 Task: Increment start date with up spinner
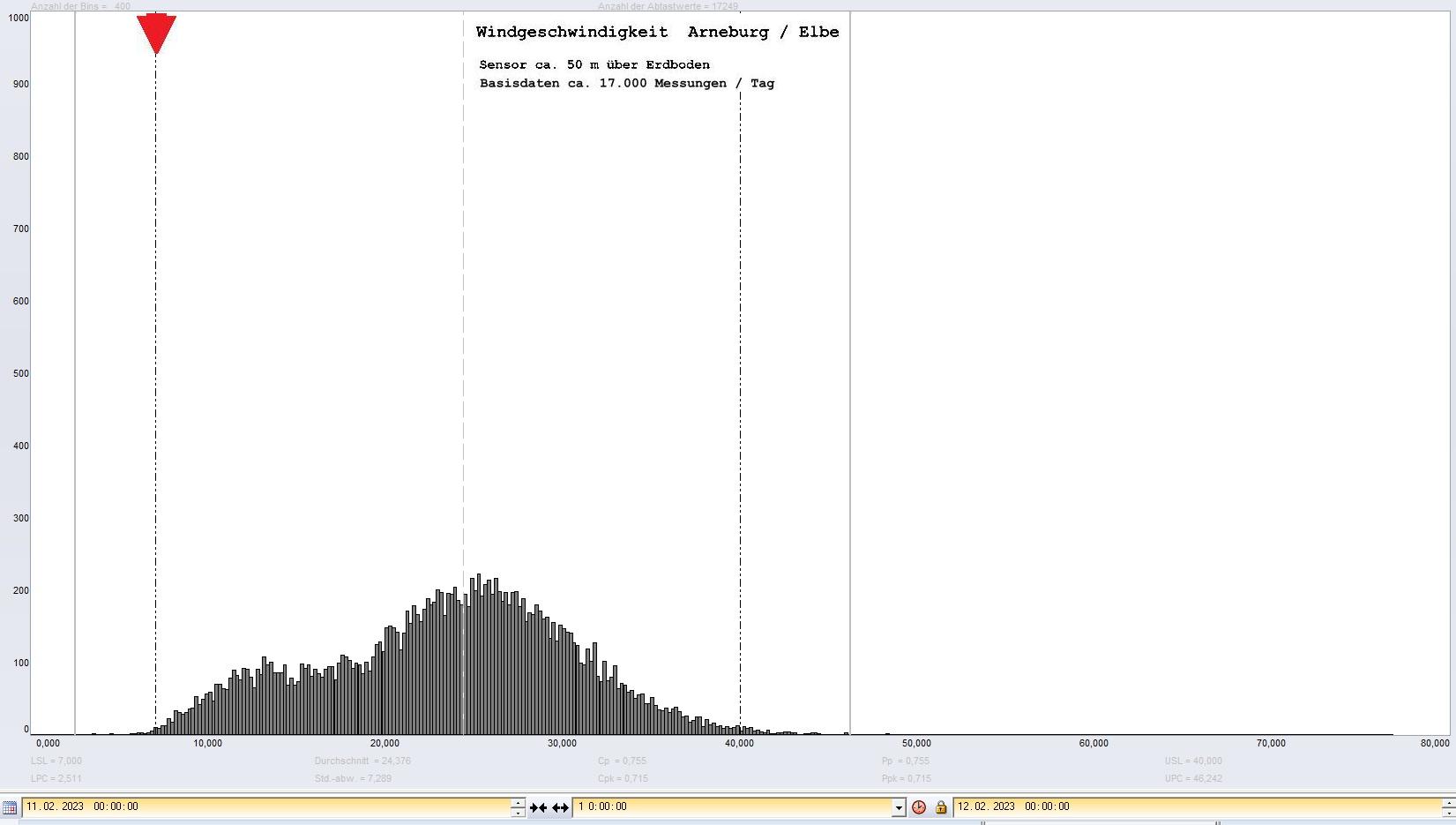tap(518, 802)
